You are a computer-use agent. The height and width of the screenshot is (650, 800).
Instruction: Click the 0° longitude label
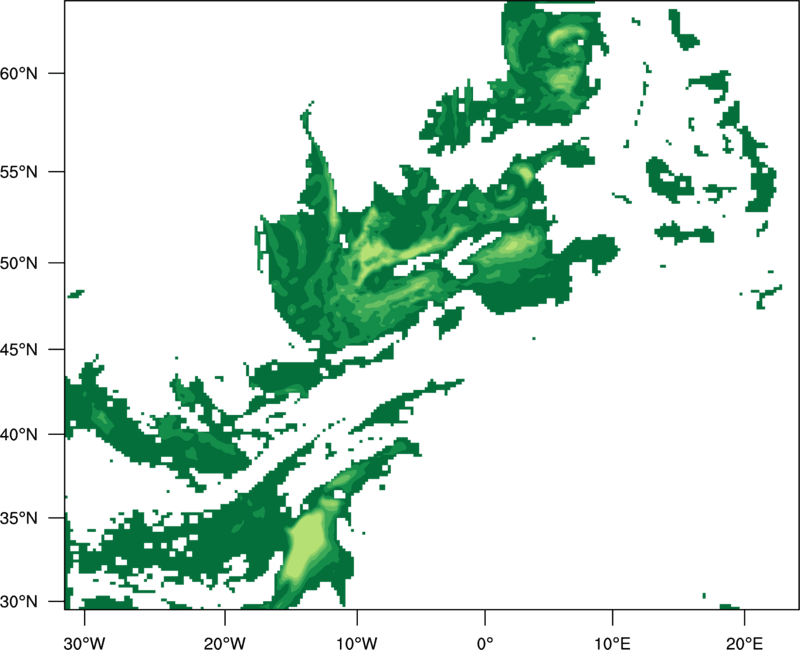point(485,643)
